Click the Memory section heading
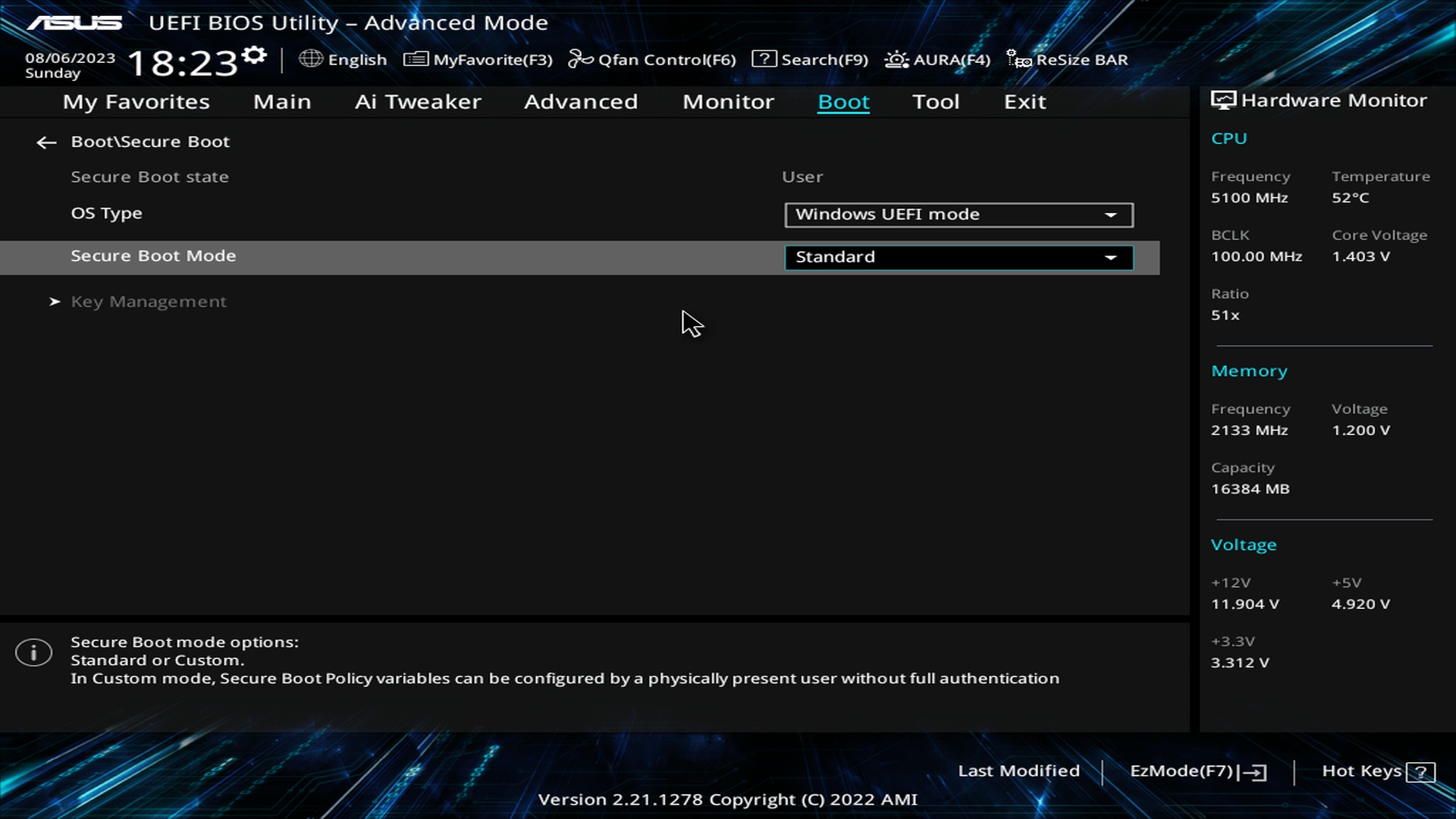 (1249, 372)
